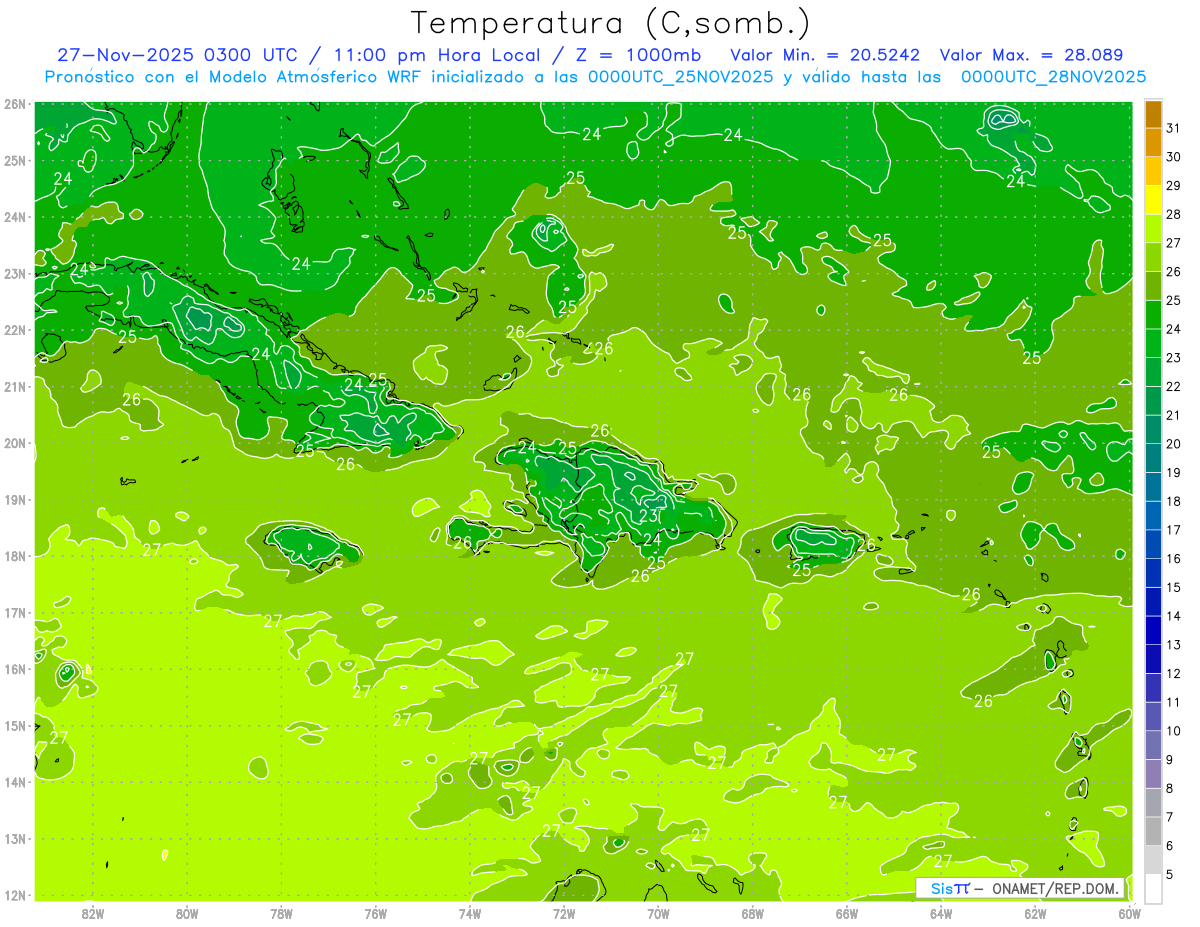
Task: Click the 72W longitude axis label
Action: coord(564,913)
